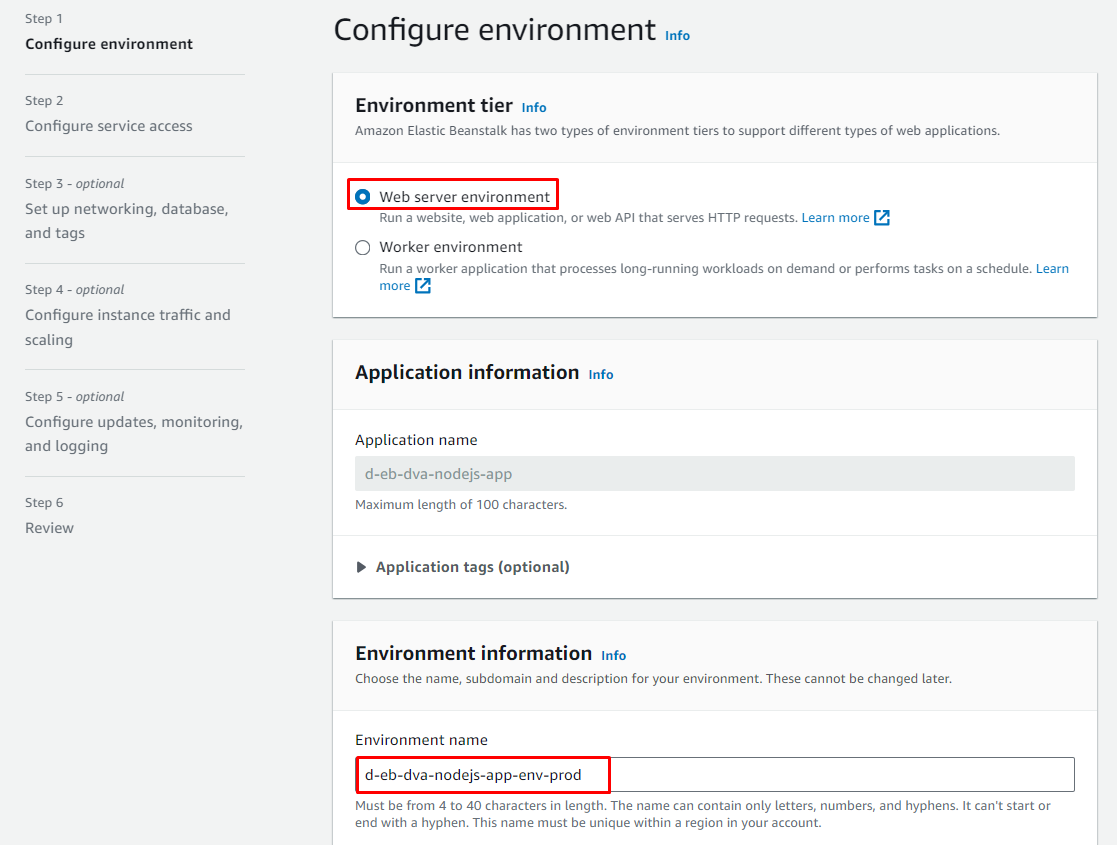Go to Configure service access step
Image resolution: width=1117 pixels, height=845 pixels.
point(109,126)
